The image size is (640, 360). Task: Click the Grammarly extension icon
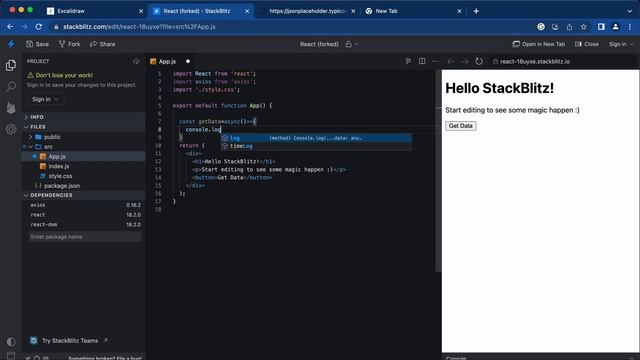pyautogui.click(x=541, y=27)
